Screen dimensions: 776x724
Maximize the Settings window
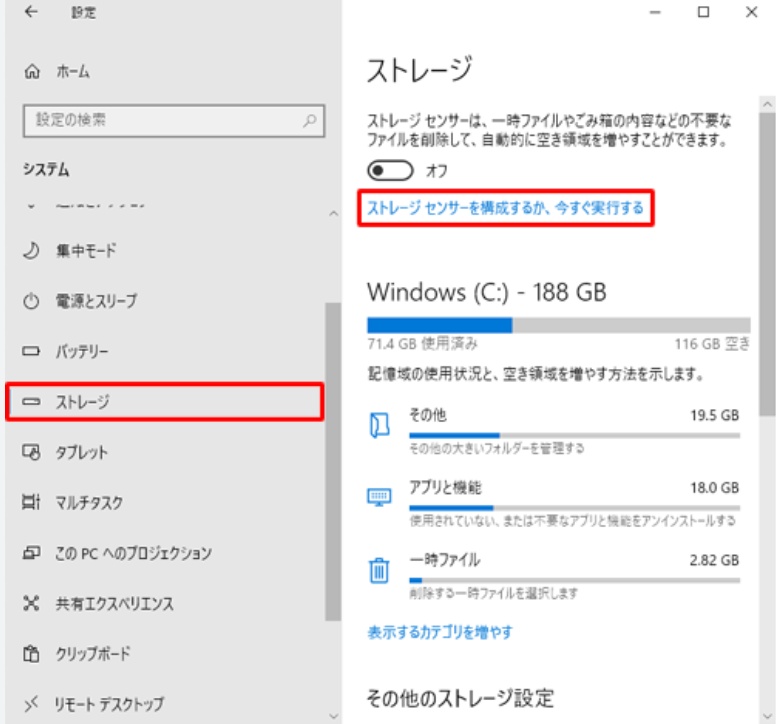click(703, 12)
